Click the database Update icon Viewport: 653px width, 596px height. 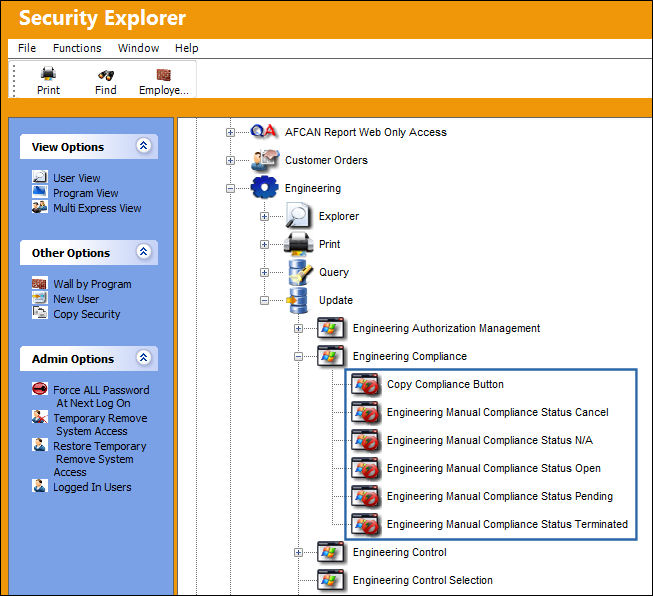click(298, 300)
